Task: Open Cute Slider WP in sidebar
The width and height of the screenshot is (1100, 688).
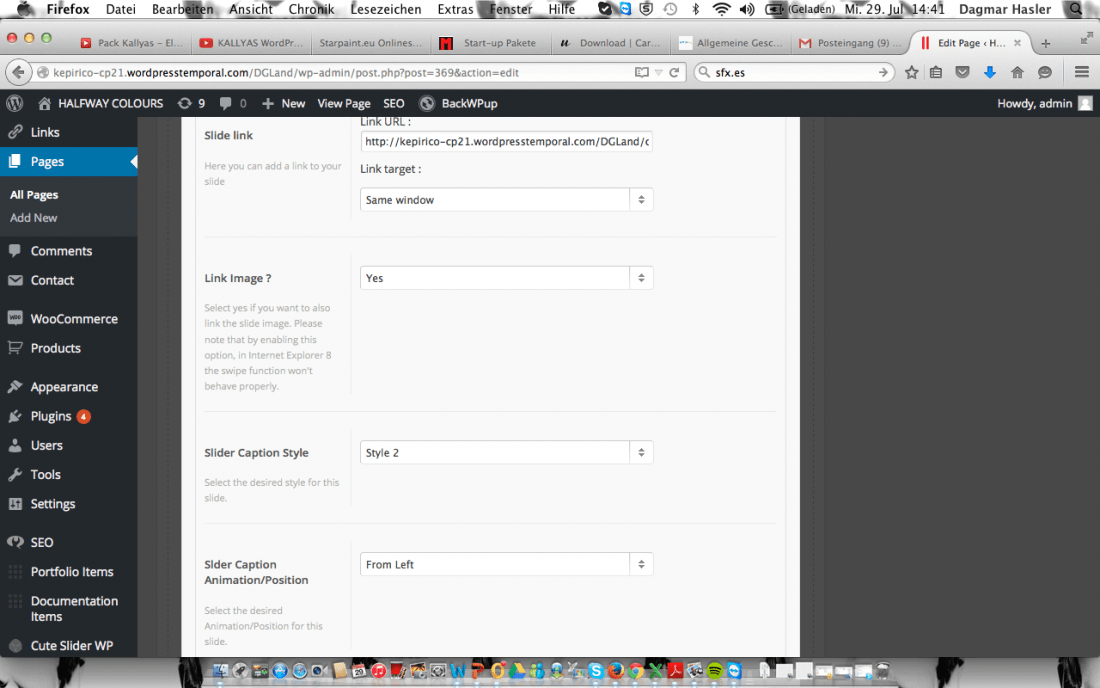Action: 72,645
